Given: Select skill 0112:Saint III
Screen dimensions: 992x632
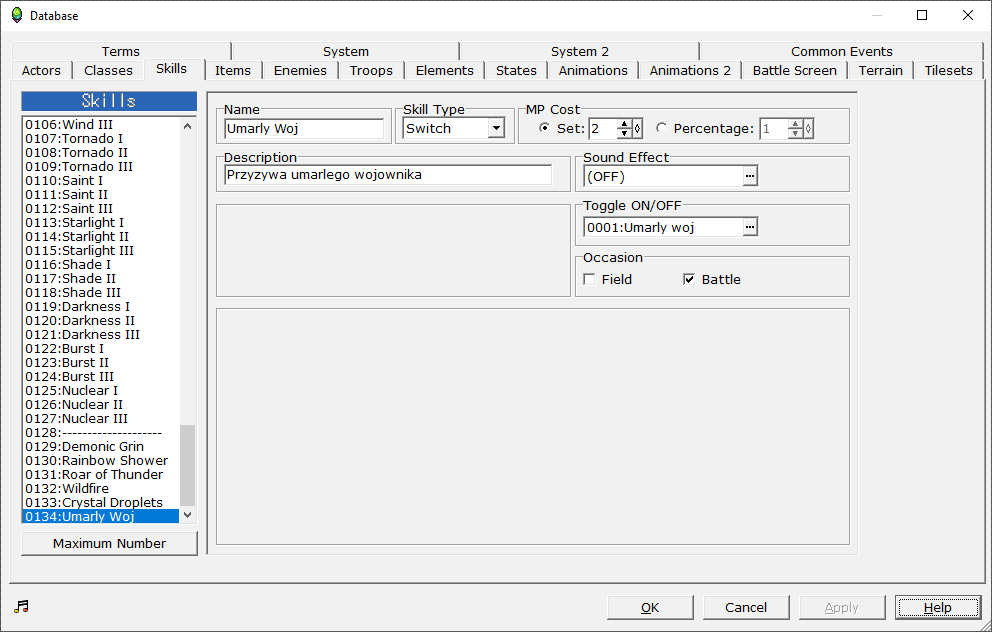Looking at the screenshot, I should point(101,208).
